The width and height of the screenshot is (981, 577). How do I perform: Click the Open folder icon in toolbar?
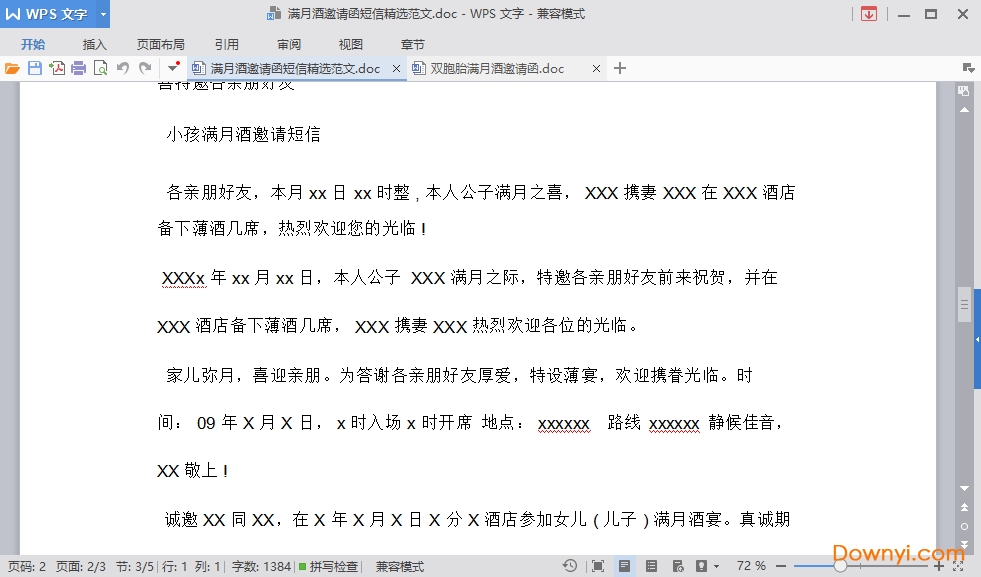12,68
